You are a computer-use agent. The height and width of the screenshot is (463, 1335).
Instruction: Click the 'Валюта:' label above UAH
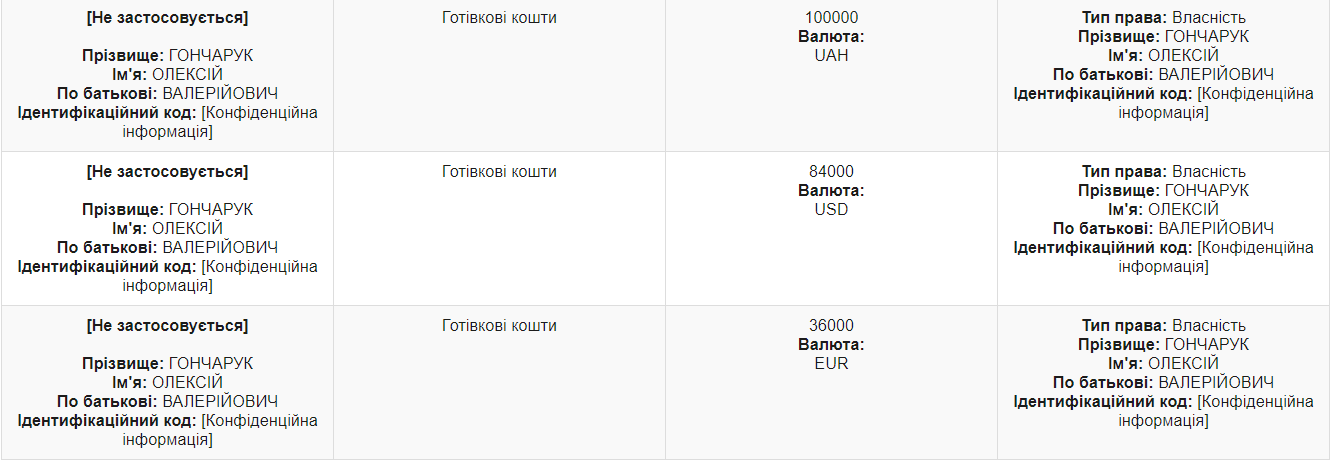[831, 37]
